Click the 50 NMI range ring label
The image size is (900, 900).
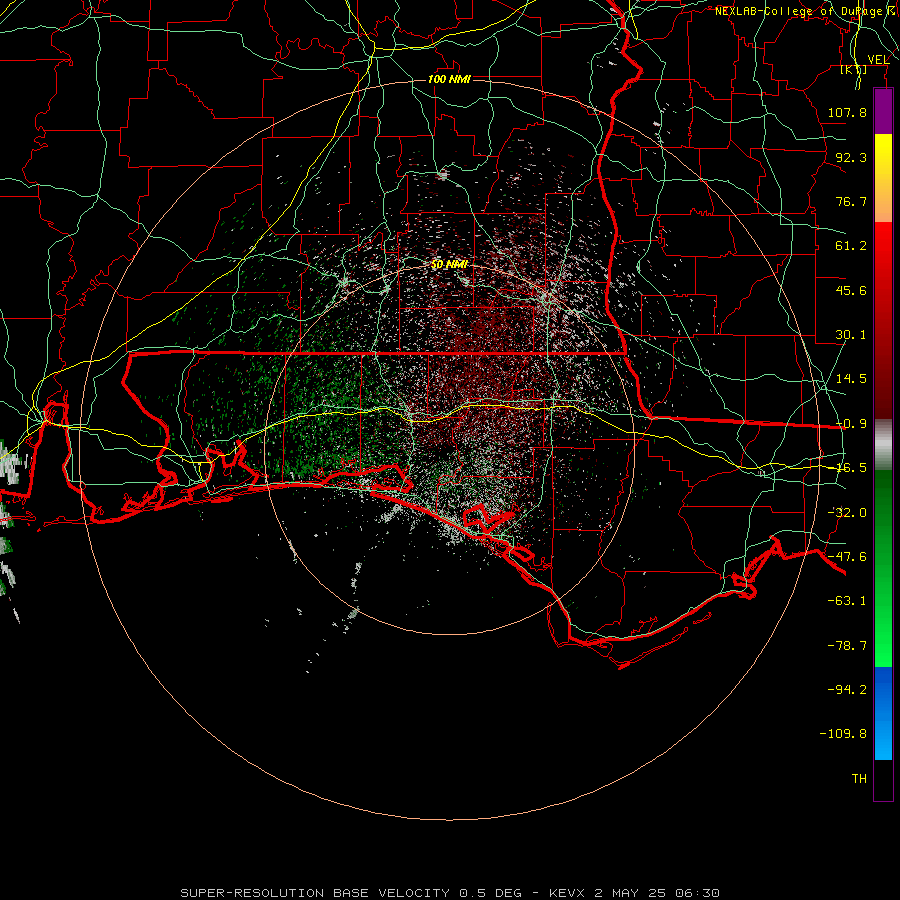click(x=449, y=264)
